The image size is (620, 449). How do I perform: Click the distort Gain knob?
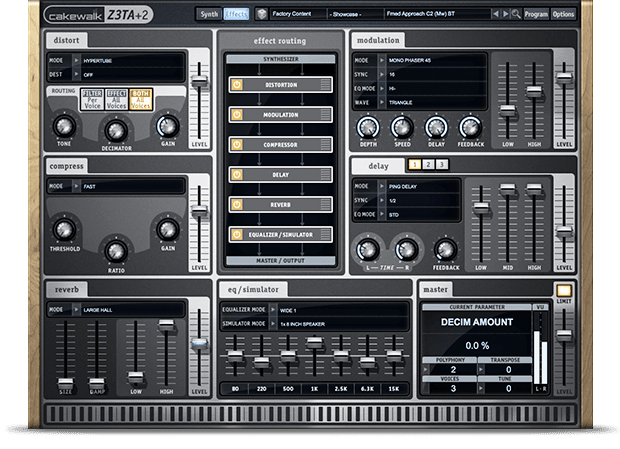pos(168,126)
